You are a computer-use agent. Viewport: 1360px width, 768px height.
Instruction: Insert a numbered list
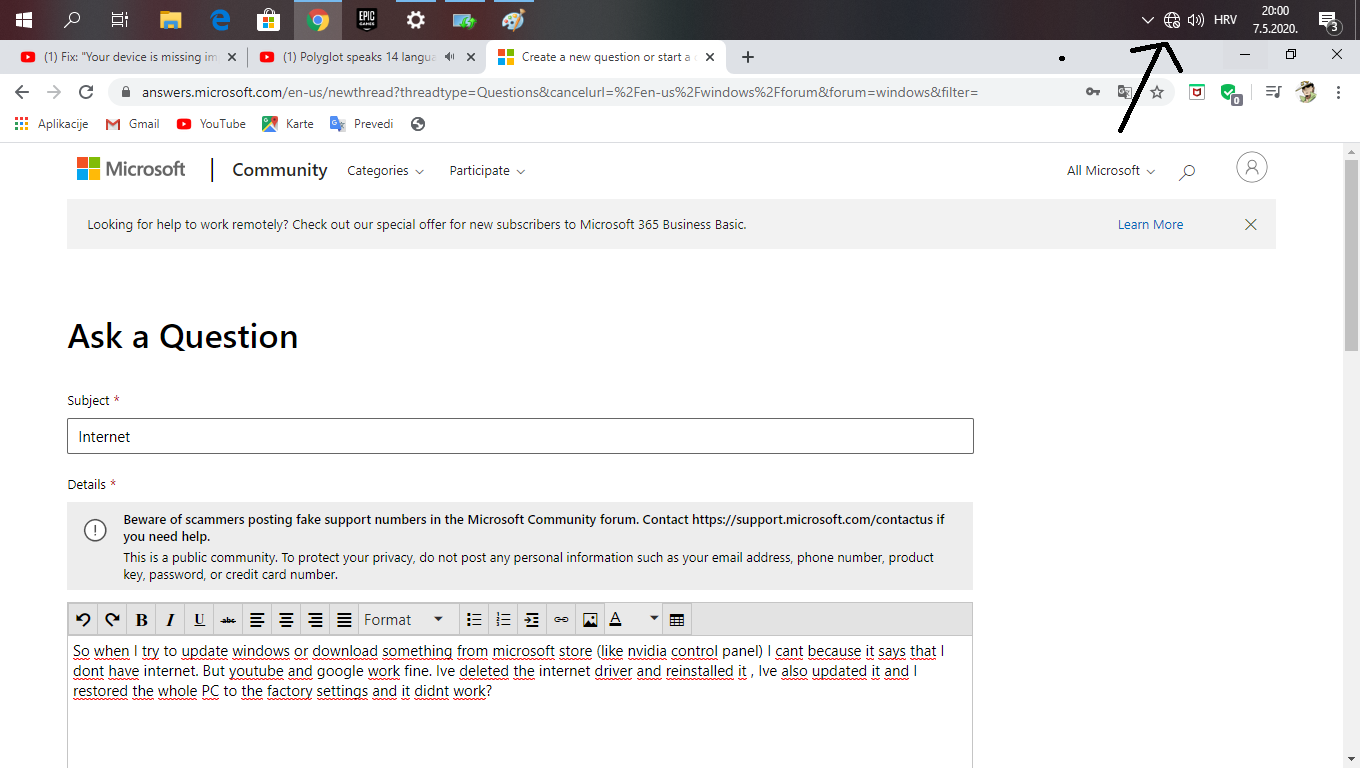[x=503, y=620]
